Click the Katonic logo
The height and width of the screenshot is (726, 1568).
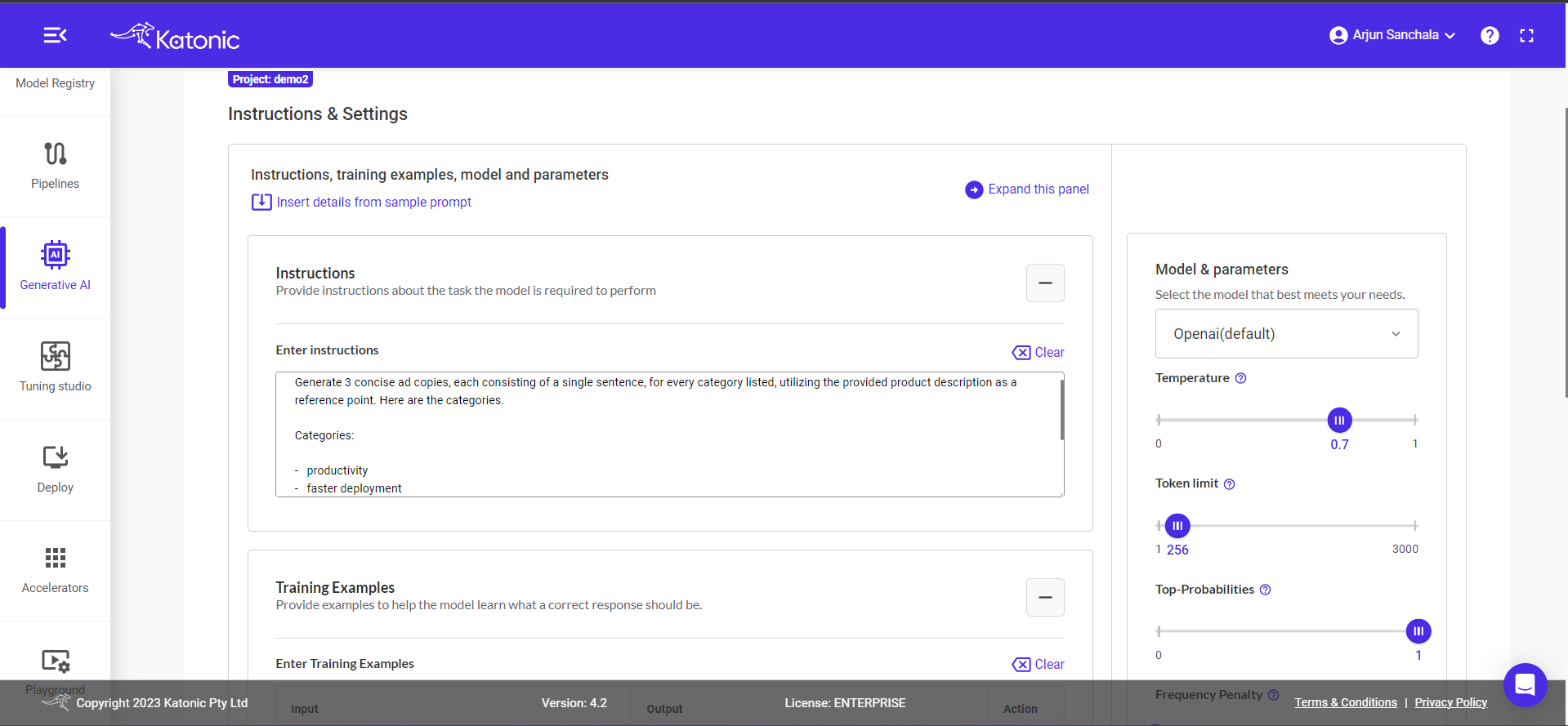tap(175, 37)
